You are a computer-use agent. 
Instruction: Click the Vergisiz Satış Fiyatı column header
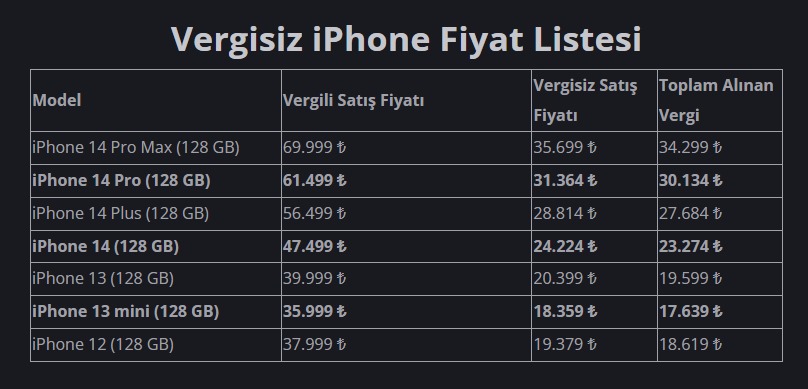[x=594, y=100]
